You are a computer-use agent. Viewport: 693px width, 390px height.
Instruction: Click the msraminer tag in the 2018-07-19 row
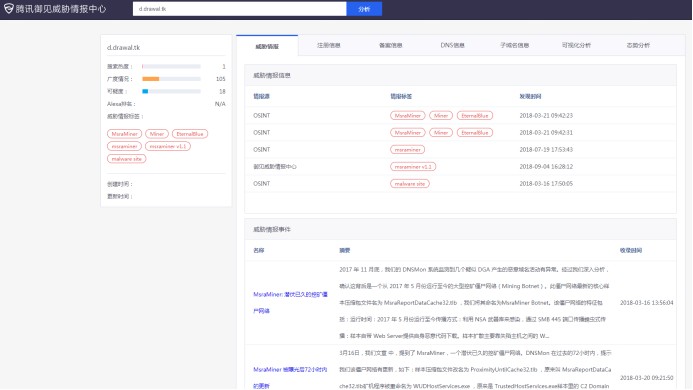point(407,149)
